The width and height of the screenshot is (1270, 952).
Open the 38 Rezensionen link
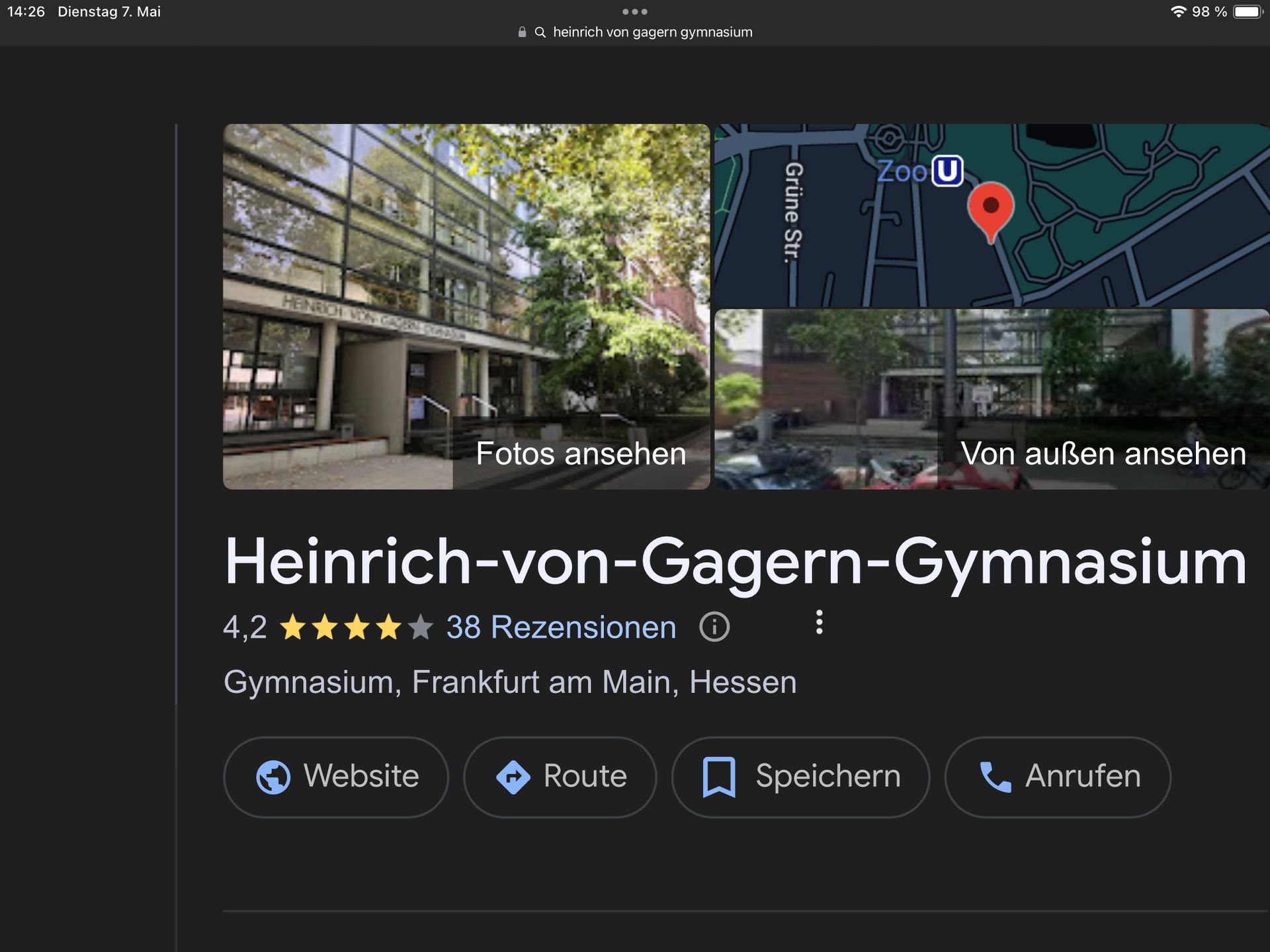coord(561,627)
